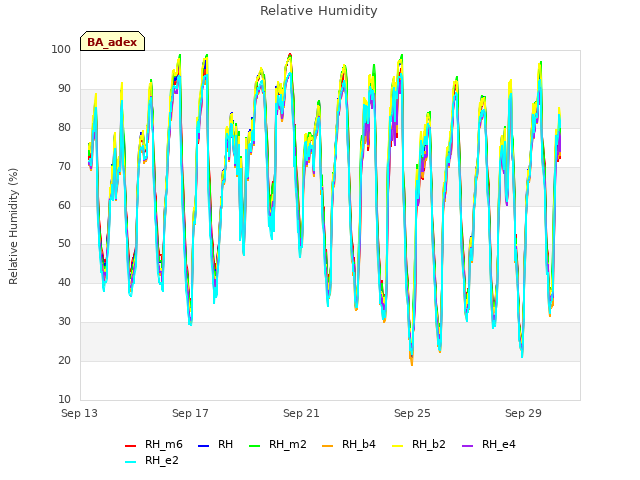Viewport: 640px width, 480px height.
Task: Click the purple RH_e4 legend swatch
Action: 467,446
